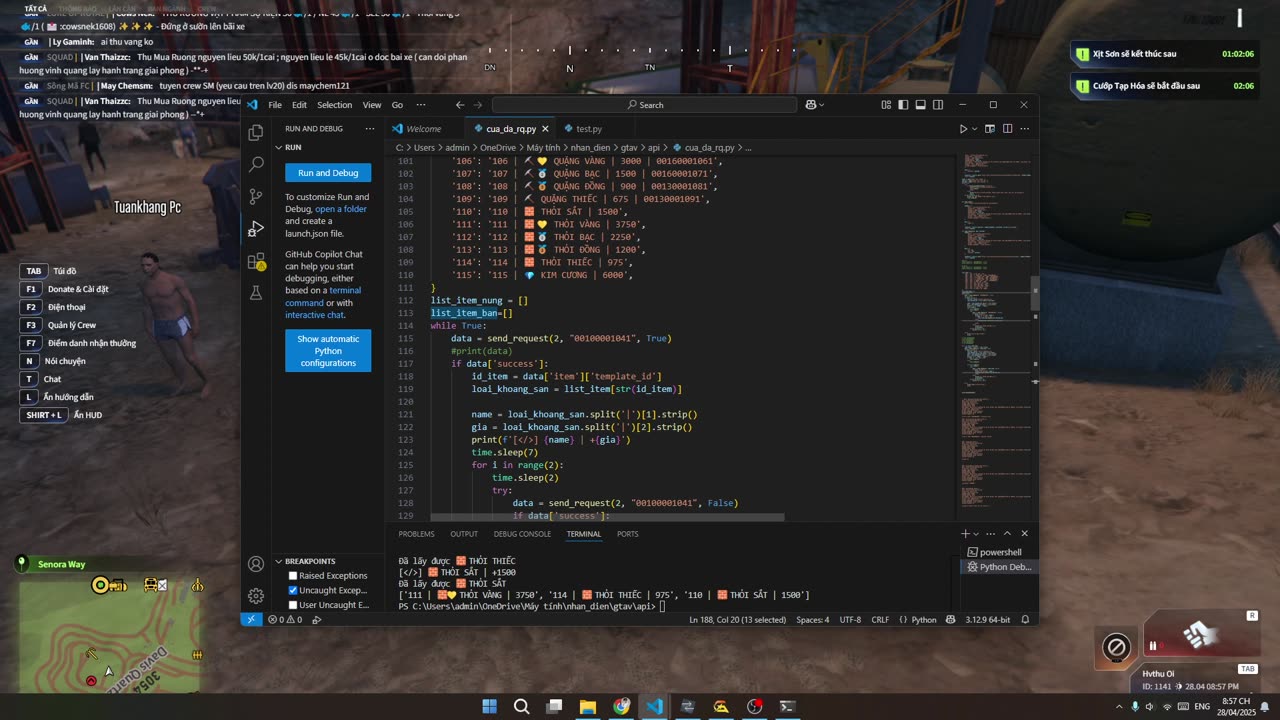Image resolution: width=1280 pixels, height=720 pixels.
Task: Open the notifications bell in the status bar
Action: (1025, 620)
